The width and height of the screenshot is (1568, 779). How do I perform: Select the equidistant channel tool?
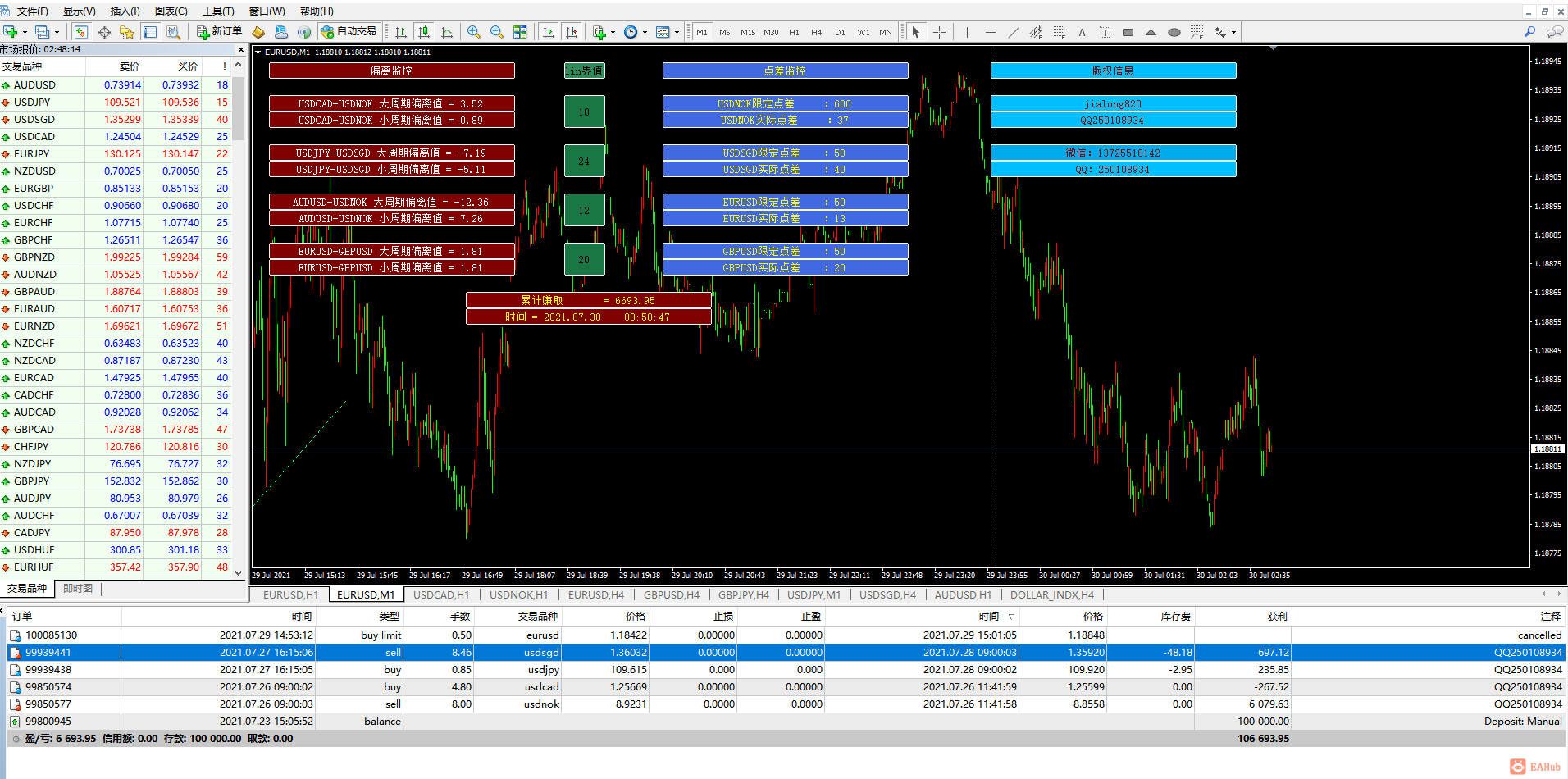click(x=1037, y=32)
